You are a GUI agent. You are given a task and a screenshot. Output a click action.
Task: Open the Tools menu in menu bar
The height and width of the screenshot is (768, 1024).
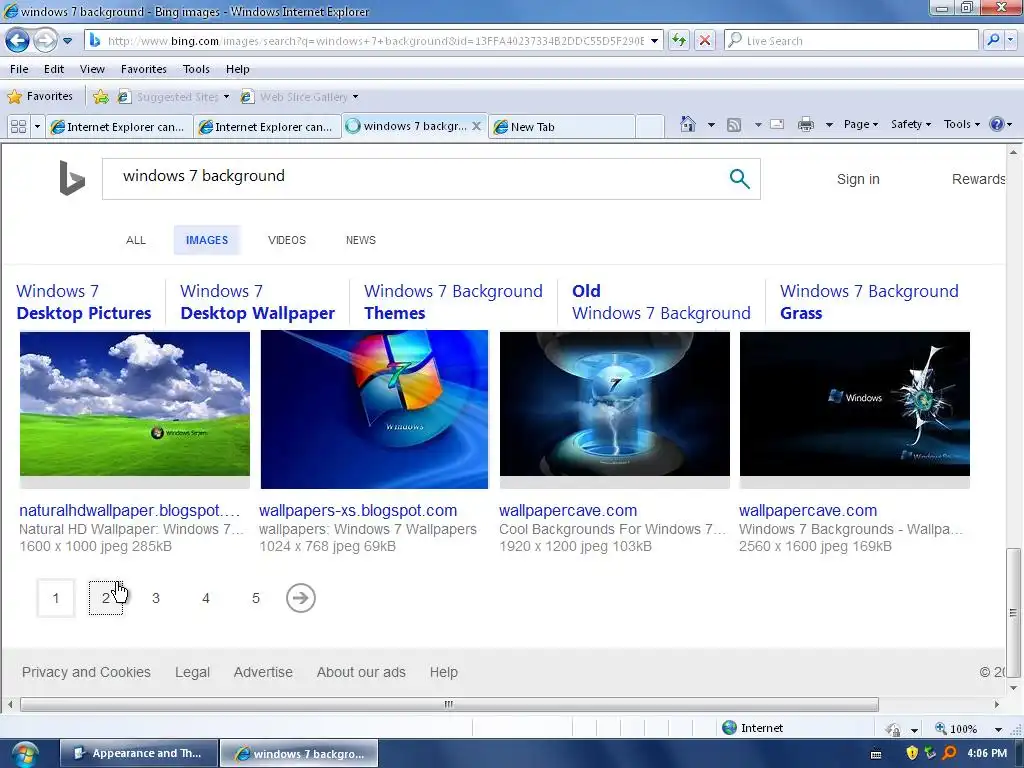[196, 69]
